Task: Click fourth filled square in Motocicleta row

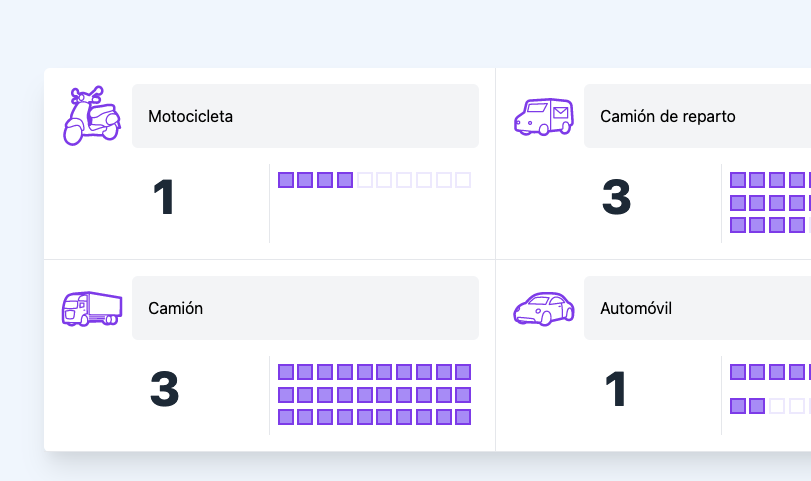Action: [x=345, y=180]
